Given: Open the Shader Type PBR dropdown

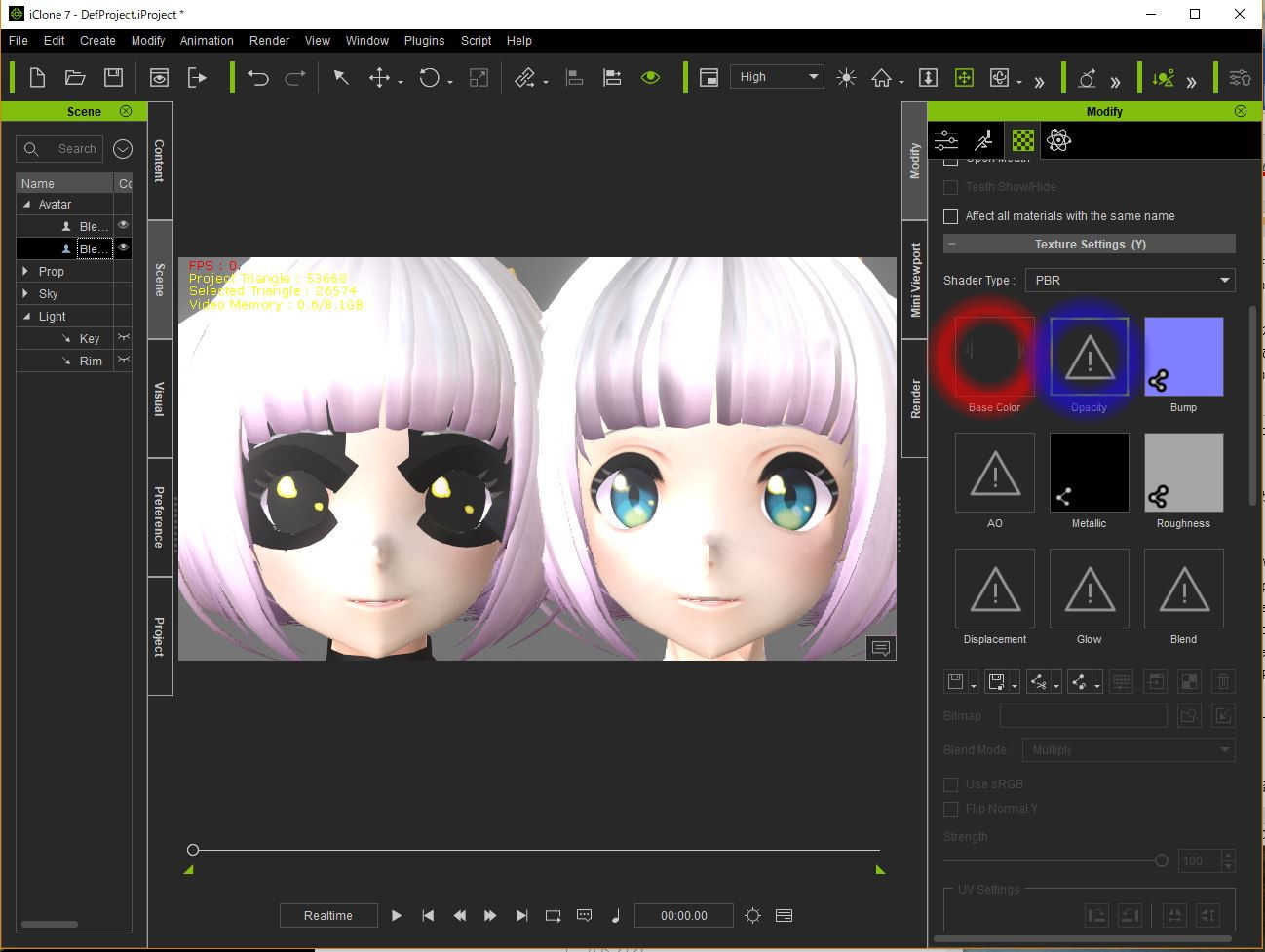Looking at the screenshot, I should tap(1131, 281).
